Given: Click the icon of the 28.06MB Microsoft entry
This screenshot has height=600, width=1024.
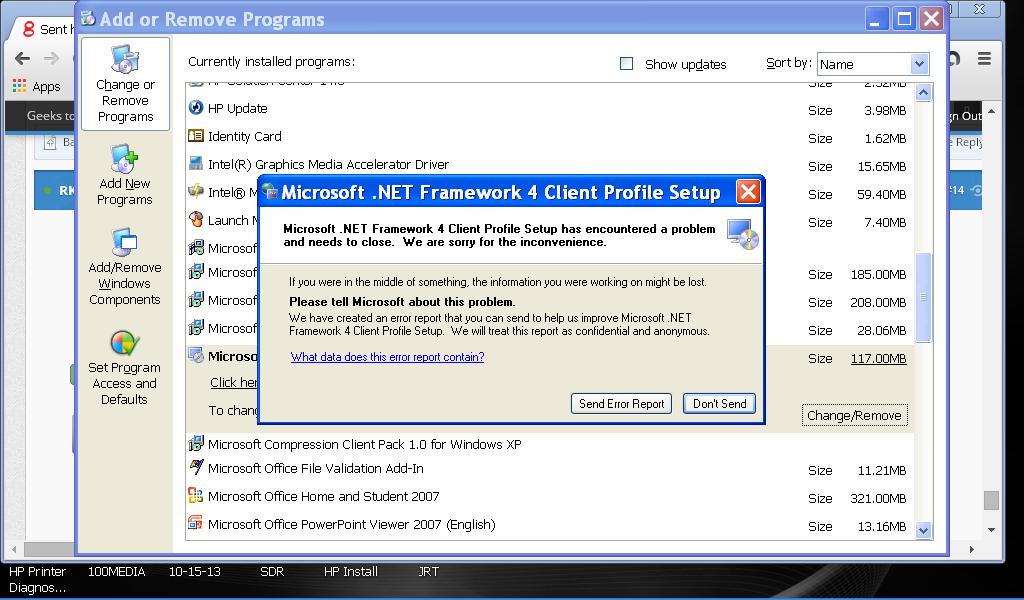Looking at the screenshot, I should pos(196,328).
